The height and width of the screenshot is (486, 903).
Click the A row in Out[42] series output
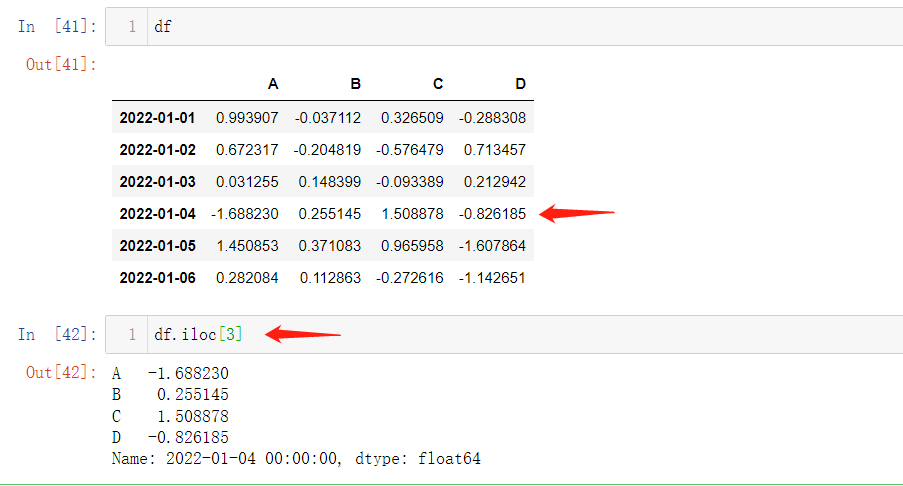[x=170, y=374]
